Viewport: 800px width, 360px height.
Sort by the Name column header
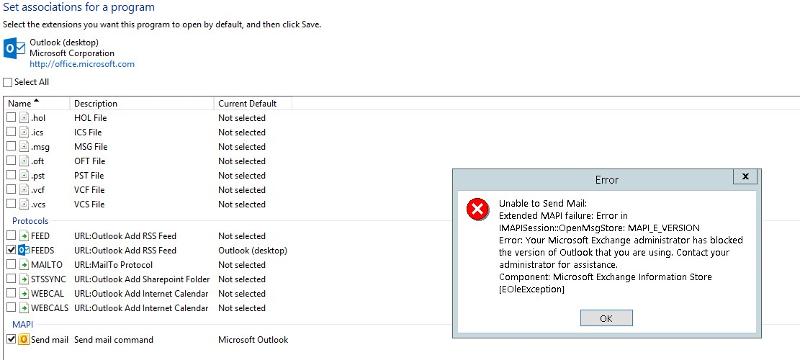[x=37, y=104]
